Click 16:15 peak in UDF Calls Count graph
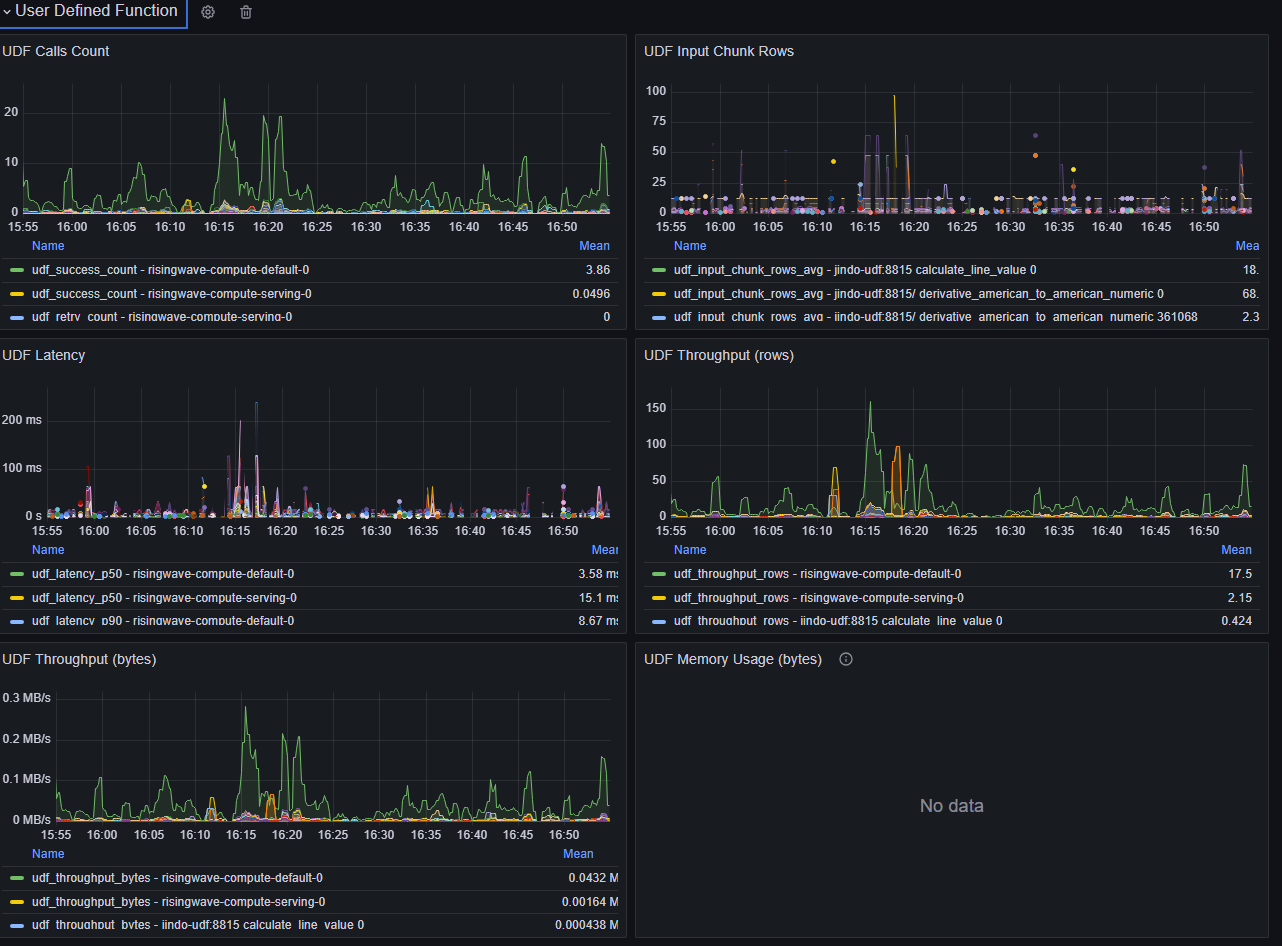Viewport: 1282px width, 946px height. tap(224, 101)
